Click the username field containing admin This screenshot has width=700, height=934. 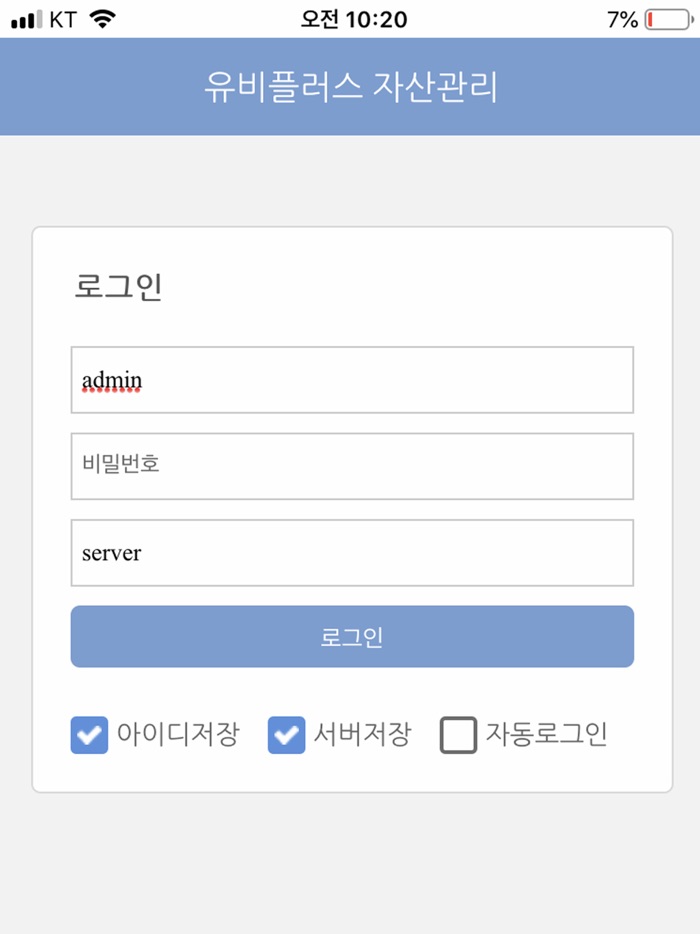tap(351, 379)
